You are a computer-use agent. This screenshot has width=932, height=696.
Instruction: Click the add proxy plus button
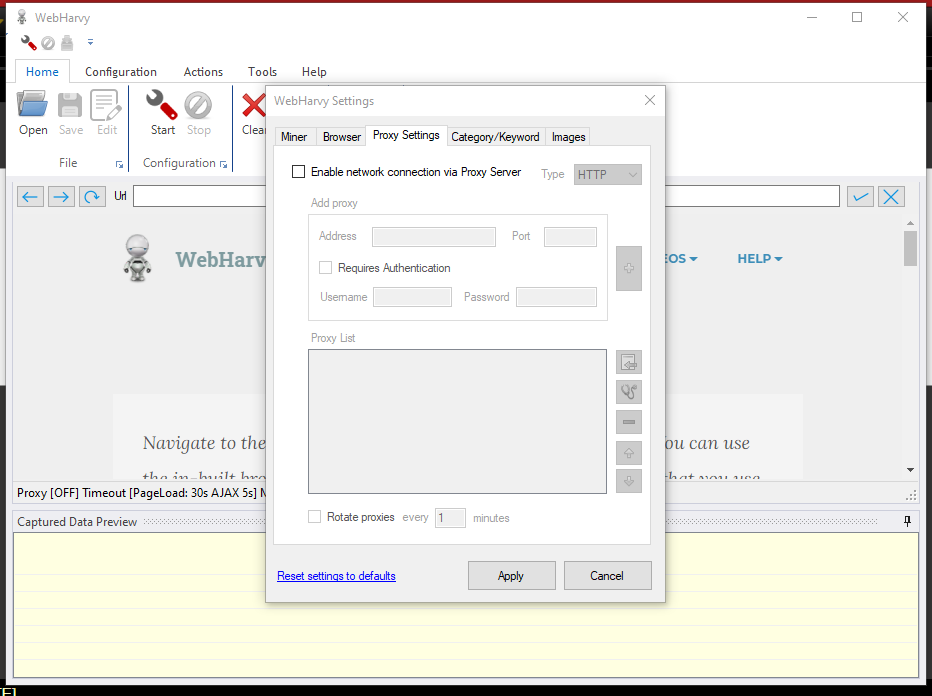coord(629,269)
